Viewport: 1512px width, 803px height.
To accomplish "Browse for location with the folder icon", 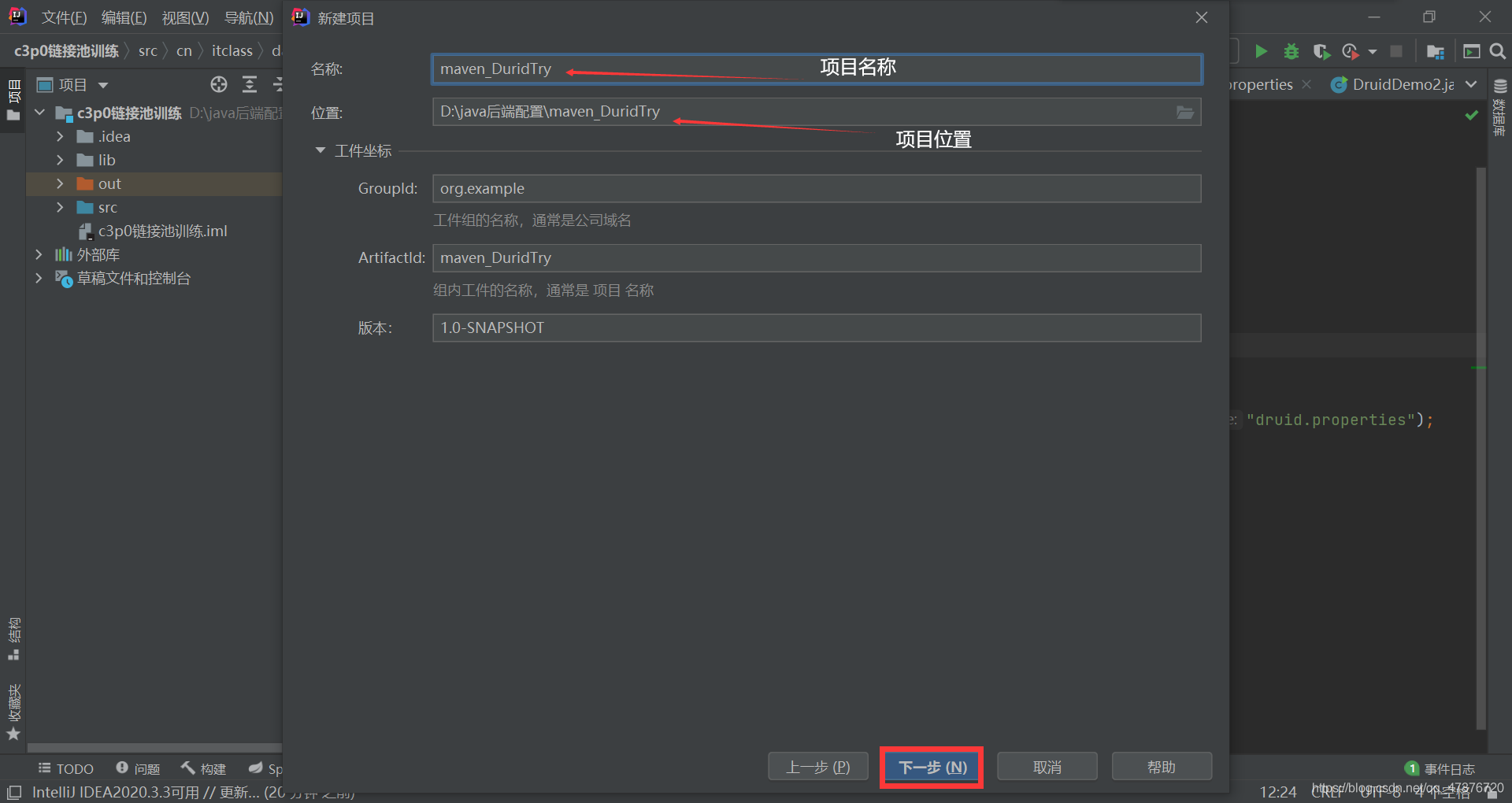I will tap(1185, 113).
